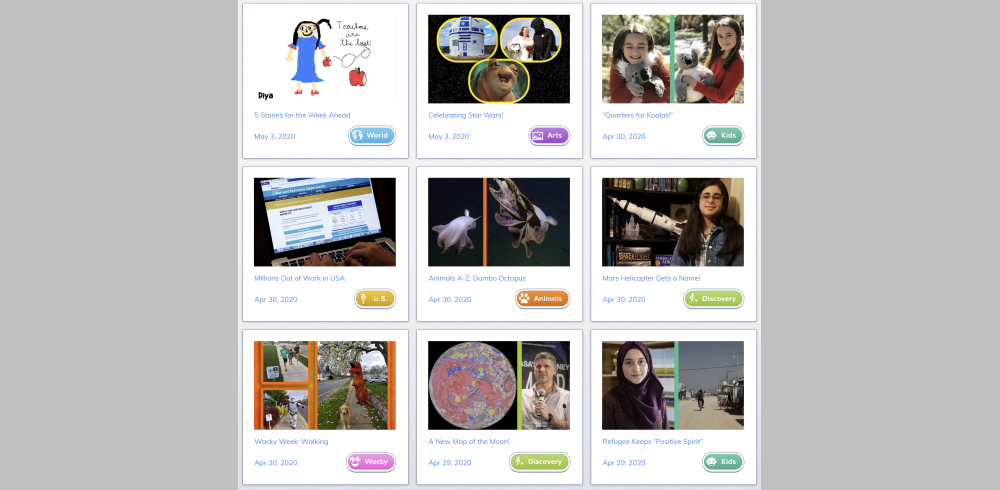Open the Moon map thumbnail image

tap(499, 385)
